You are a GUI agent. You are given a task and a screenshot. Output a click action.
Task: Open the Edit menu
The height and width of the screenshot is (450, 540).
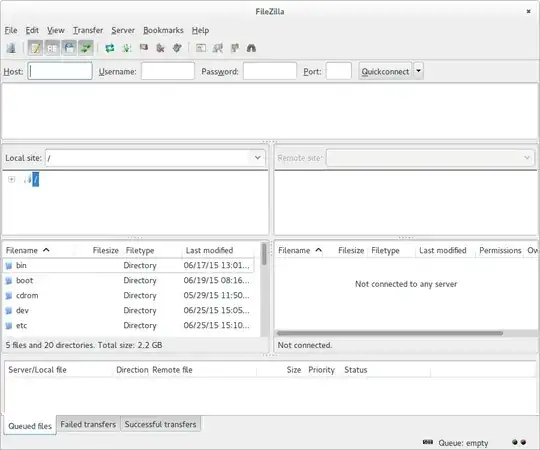(32, 30)
